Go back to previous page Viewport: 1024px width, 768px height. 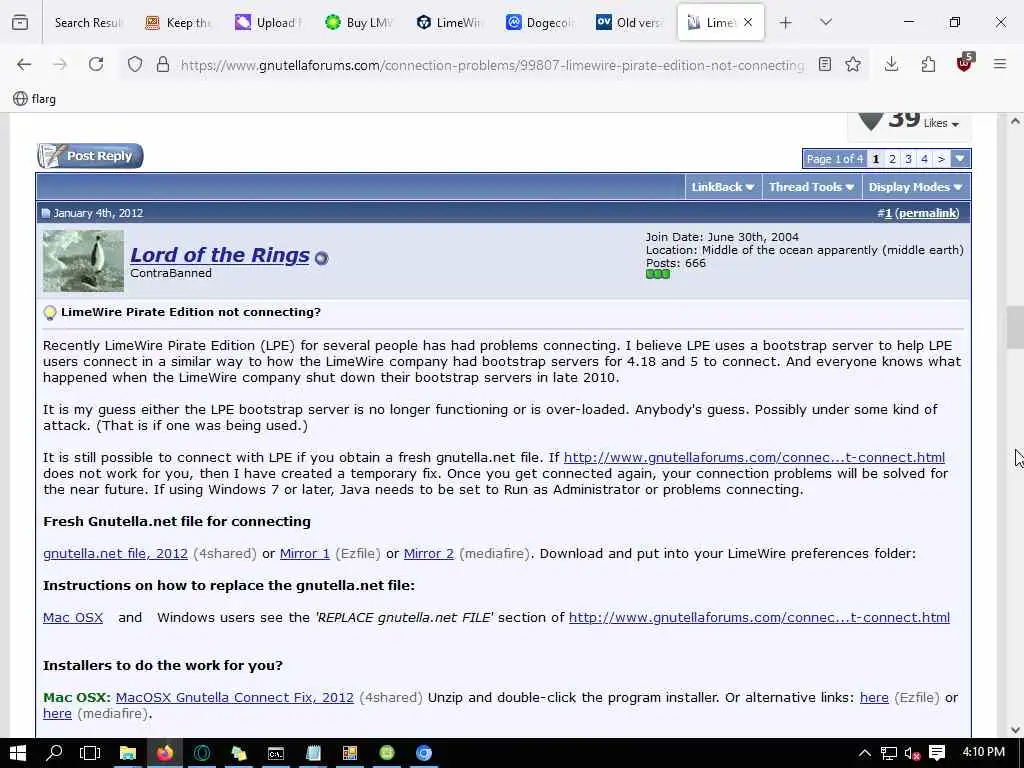pyautogui.click(x=24, y=64)
